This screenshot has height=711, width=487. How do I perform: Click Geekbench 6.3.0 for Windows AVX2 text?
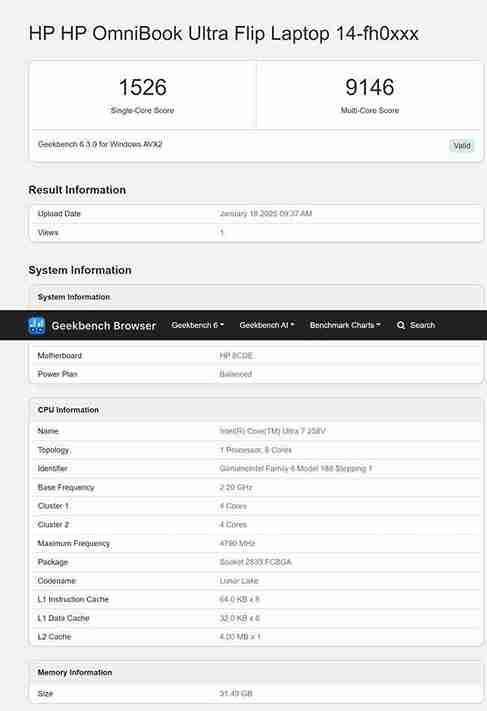(100, 144)
